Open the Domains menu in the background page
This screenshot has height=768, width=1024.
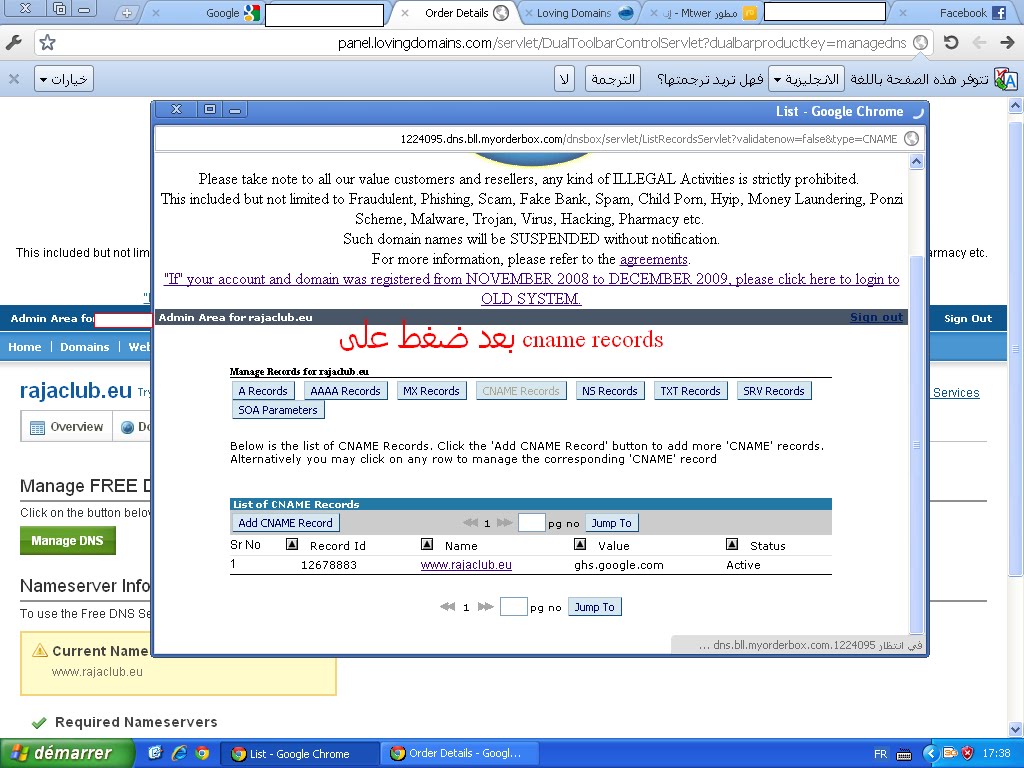[84, 347]
